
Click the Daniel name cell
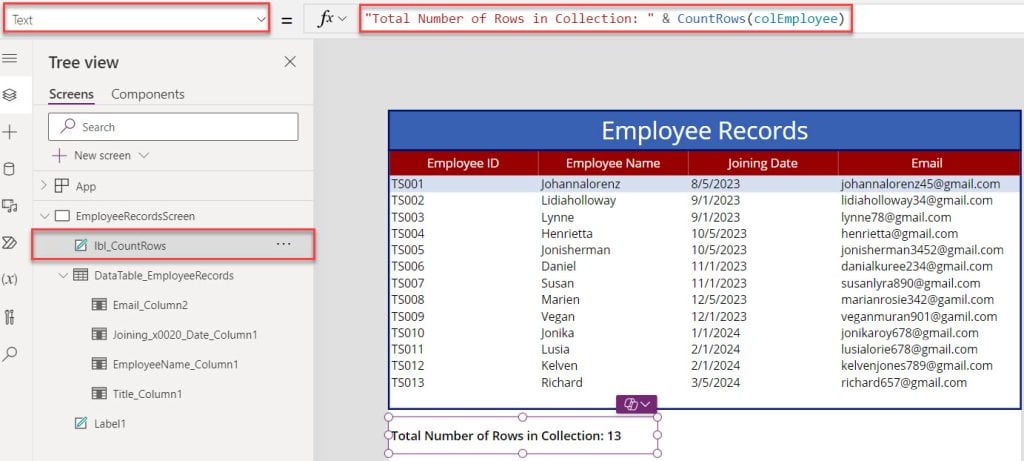point(558,266)
